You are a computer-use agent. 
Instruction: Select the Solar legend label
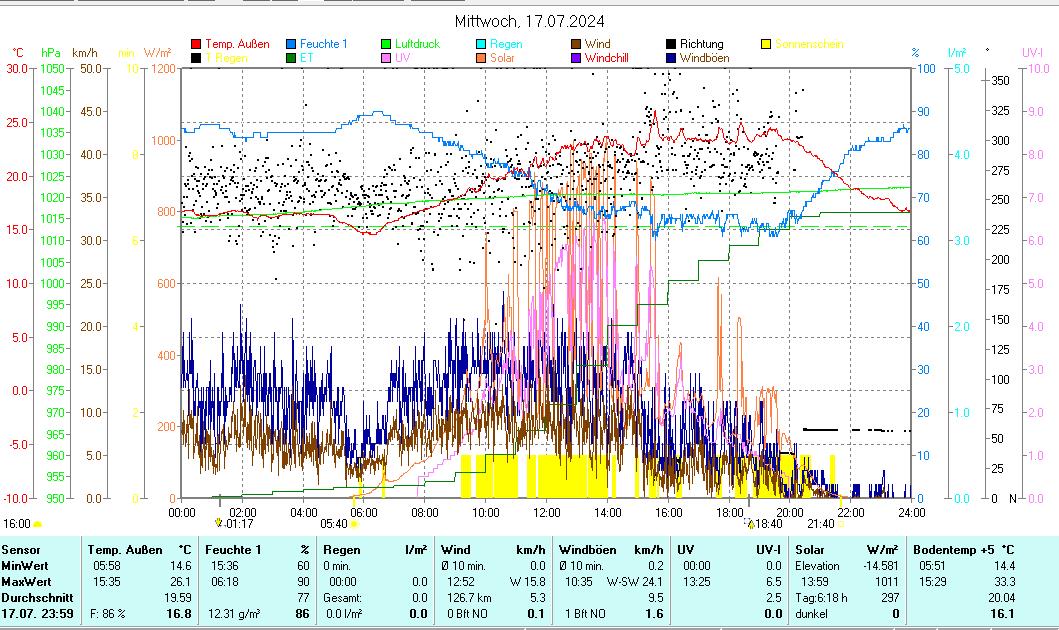click(503, 58)
